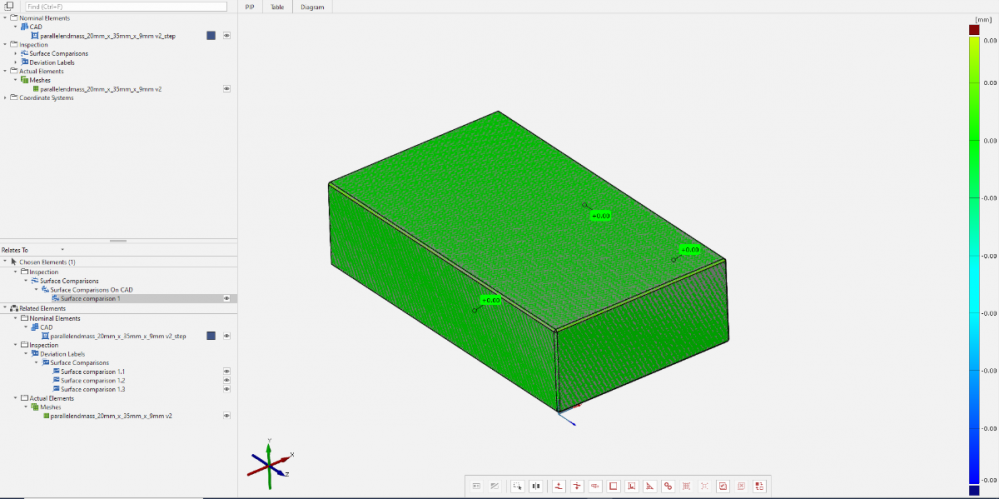Select Surface comparison 1.3 in Related Elements
Screen dimensions: 999x499
pyautogui.click(x=92, y=389)
